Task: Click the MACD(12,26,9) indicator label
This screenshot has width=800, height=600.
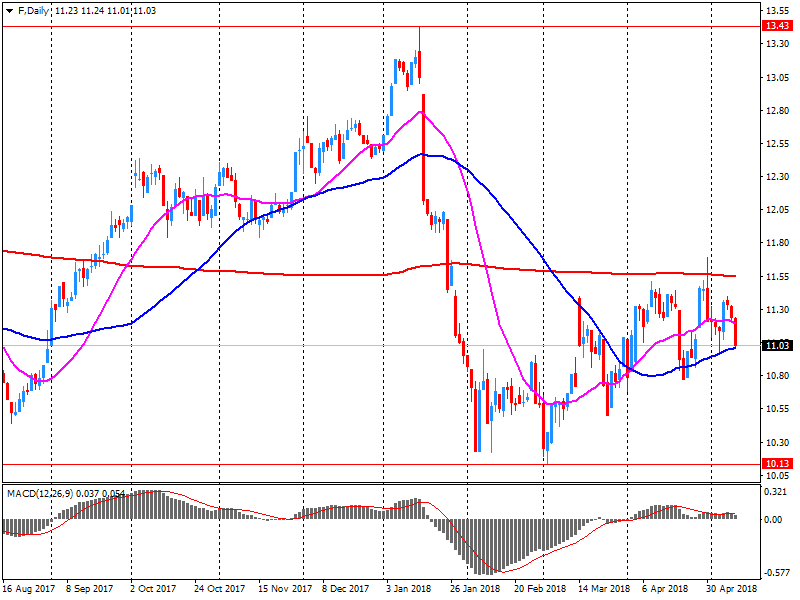Action: click(x=40, y=494)
